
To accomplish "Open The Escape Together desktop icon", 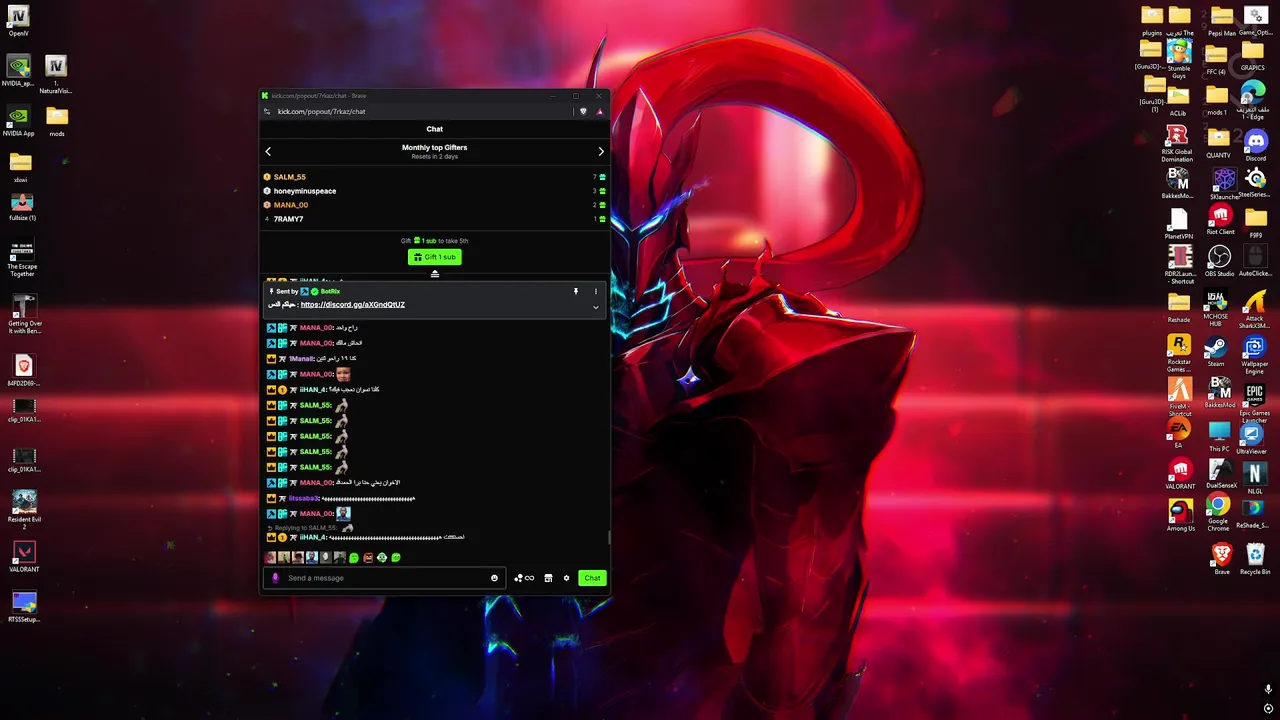I will coord(21,258).
